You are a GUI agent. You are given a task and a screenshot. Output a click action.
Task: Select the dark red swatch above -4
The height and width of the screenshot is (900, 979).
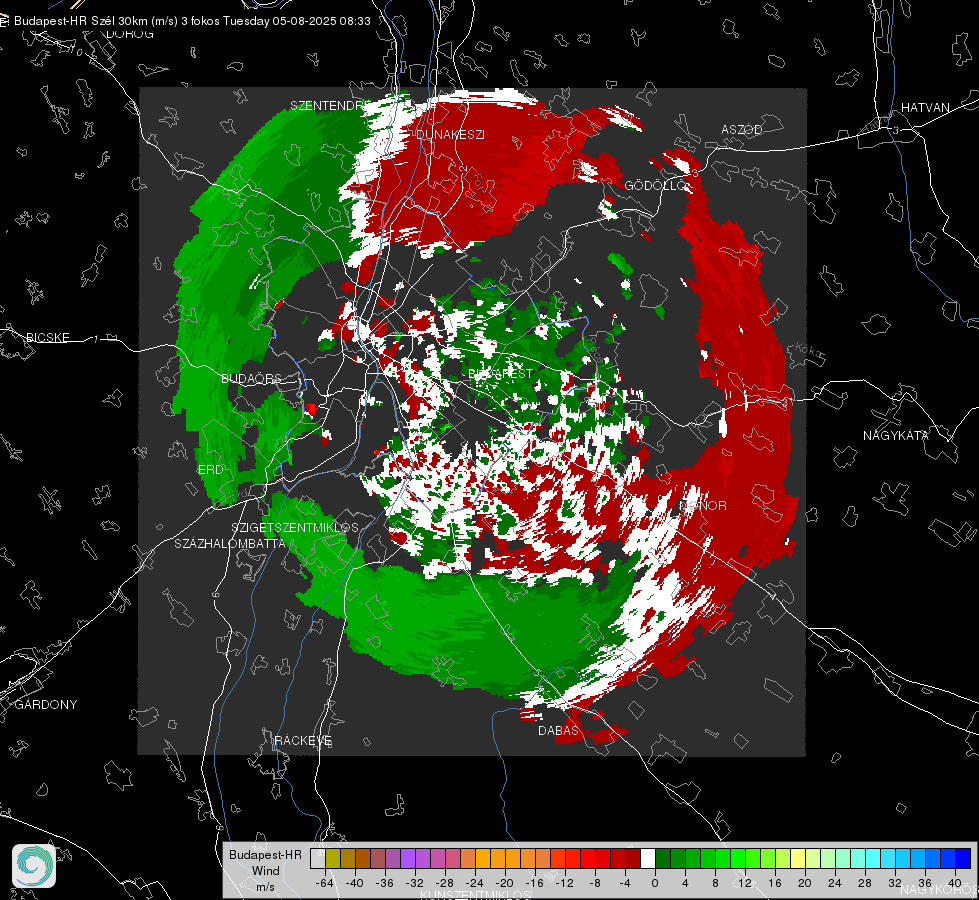tap(633, 858)
